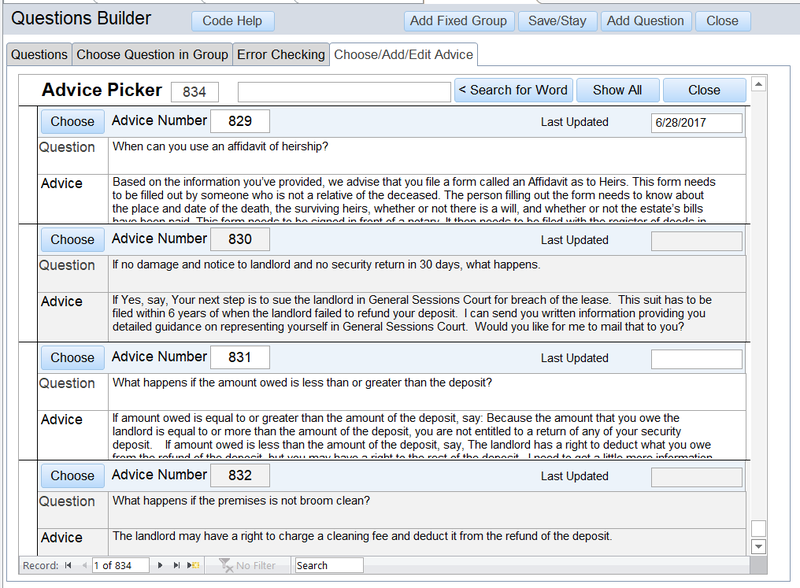The height and width of the screenshot is (588, 800).
Task: Jump to the first record navigation icon
Action: click(x=66, y=565)
